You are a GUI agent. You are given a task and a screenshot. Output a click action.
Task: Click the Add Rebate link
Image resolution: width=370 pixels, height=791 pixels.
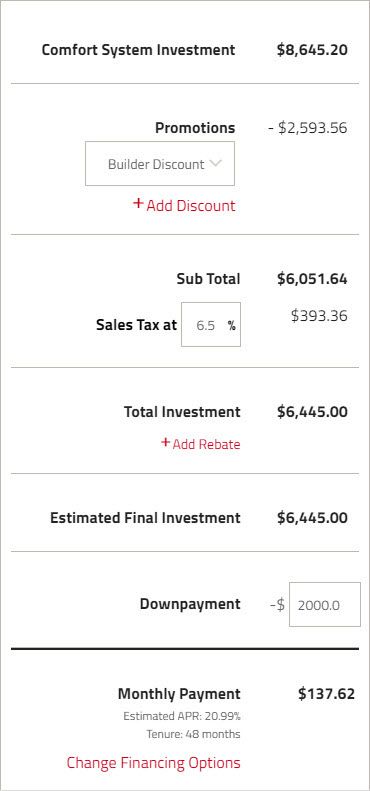(x=200, y=444)
